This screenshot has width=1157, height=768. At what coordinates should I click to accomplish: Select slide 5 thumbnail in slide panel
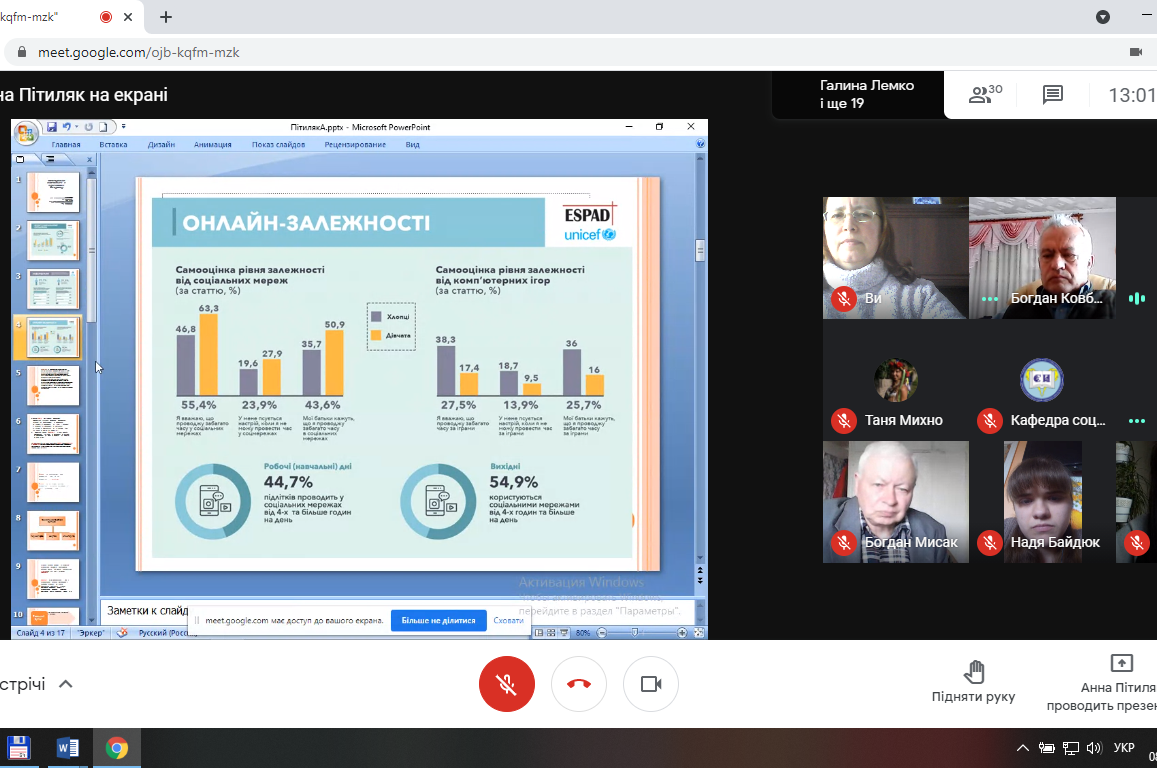coord(53,386)
